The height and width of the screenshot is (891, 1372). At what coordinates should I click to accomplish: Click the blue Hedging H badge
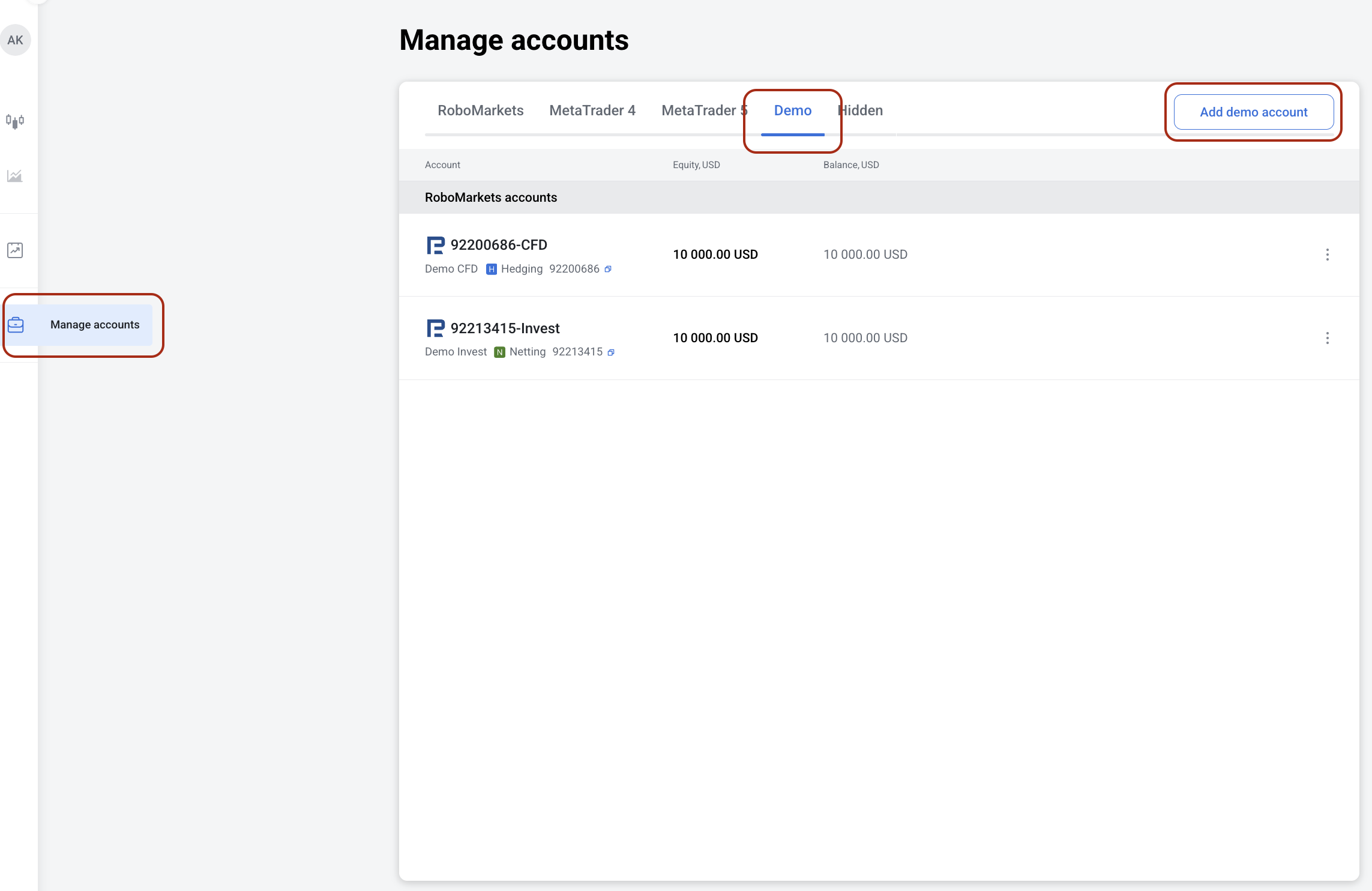491,269
